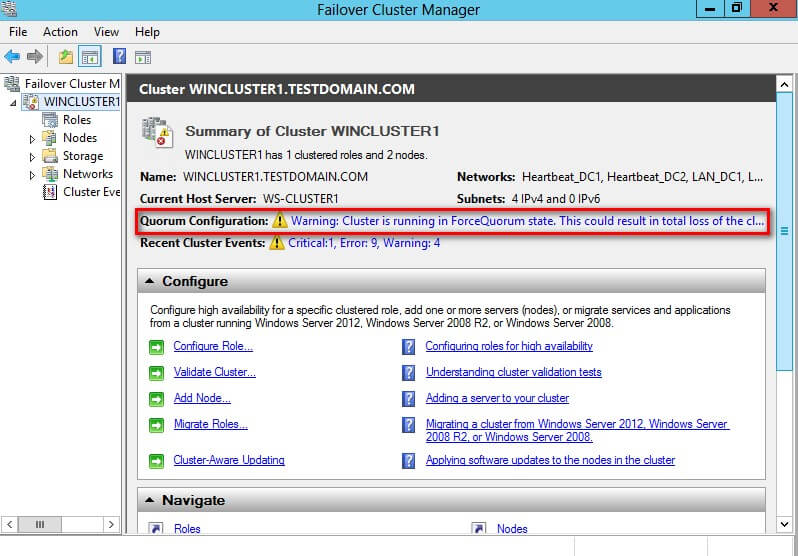
Task: Click the Networks icon in the tree
Action: click(x=50, y=174)
